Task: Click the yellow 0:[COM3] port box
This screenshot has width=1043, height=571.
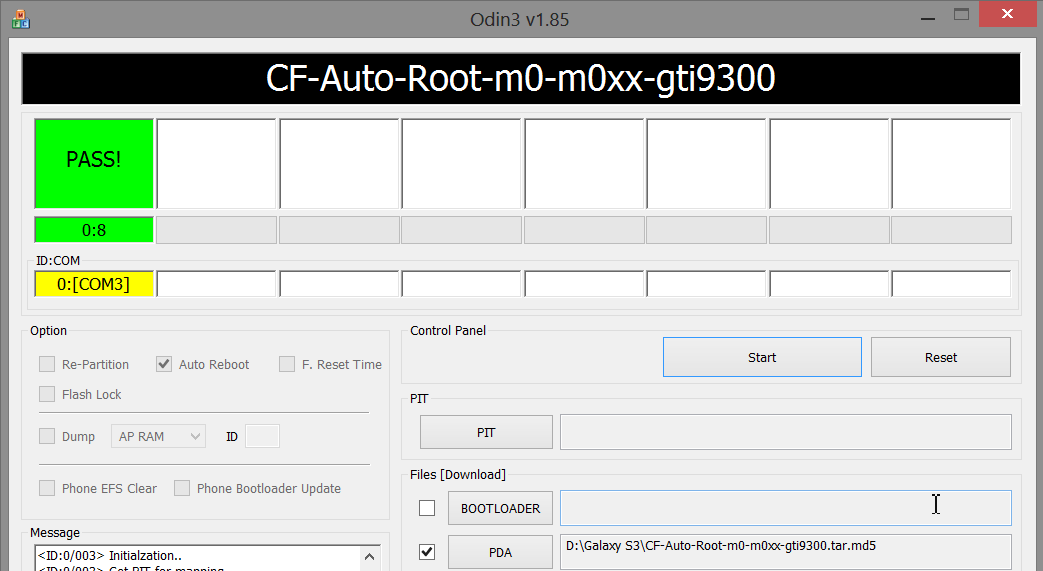Action: click(x=94, y=284)
